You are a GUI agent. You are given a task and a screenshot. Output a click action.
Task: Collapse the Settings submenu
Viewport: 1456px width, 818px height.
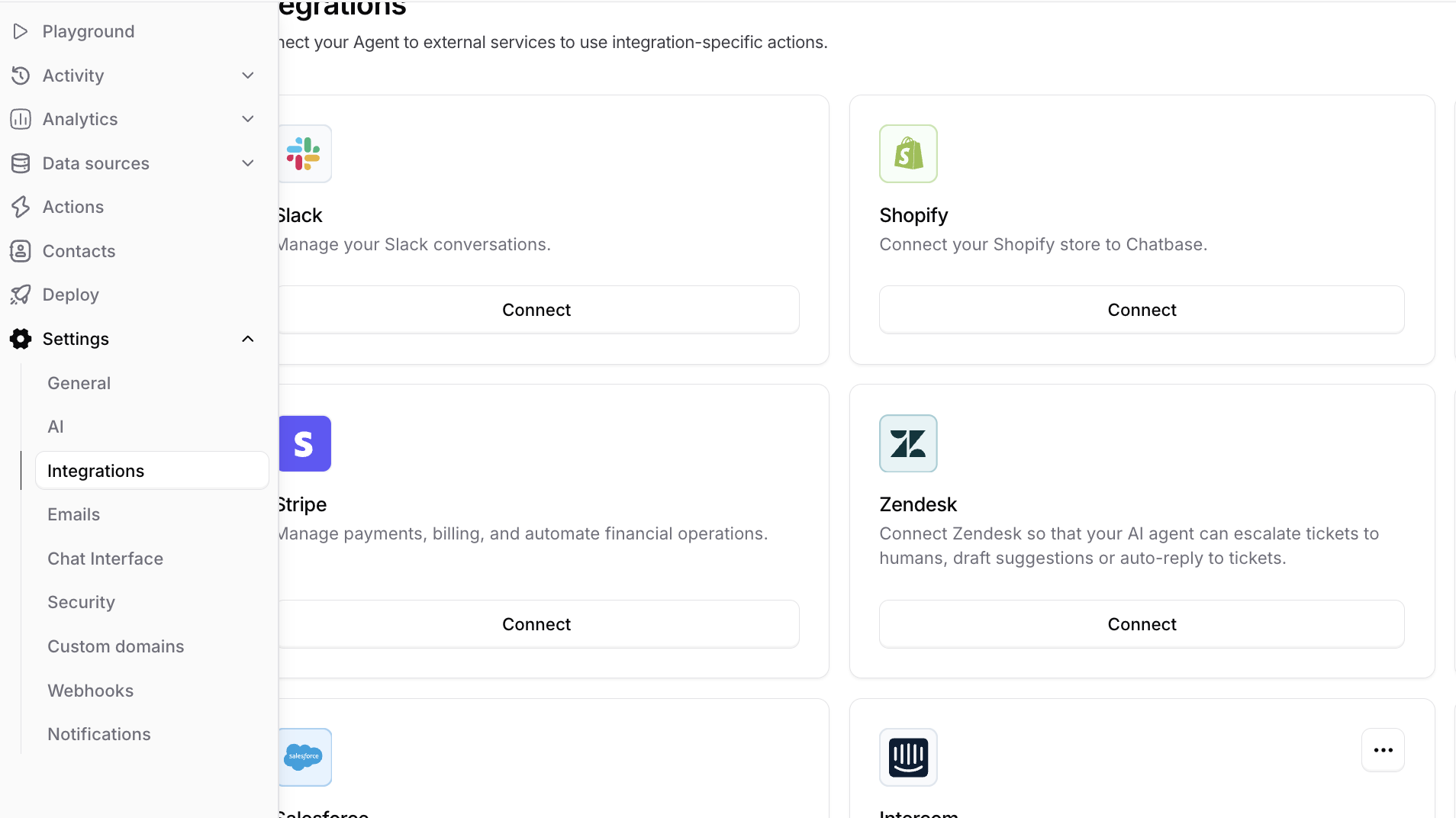247,339
